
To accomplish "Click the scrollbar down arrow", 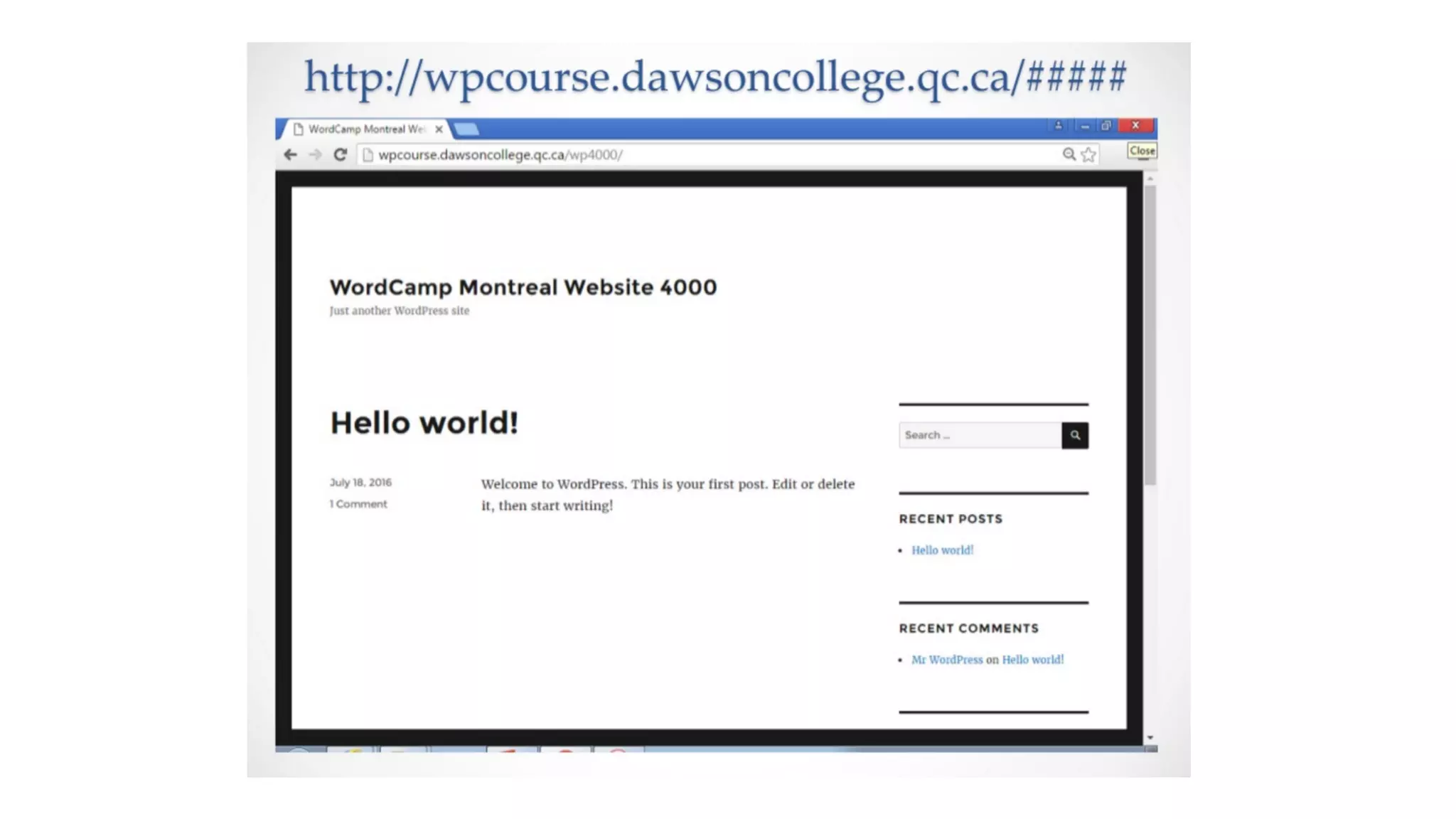I will (x=1150, y=738).
